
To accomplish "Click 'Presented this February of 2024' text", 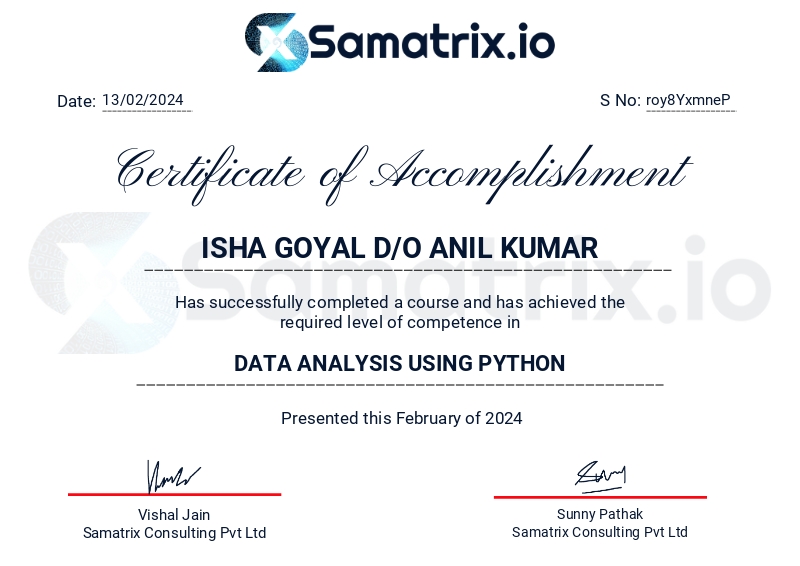I will [402, 419].
